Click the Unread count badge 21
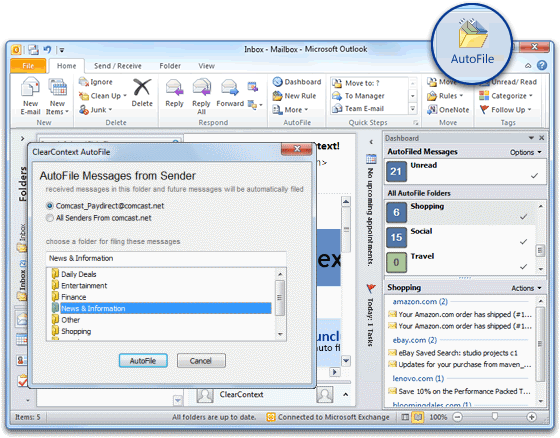 [396, 171]
